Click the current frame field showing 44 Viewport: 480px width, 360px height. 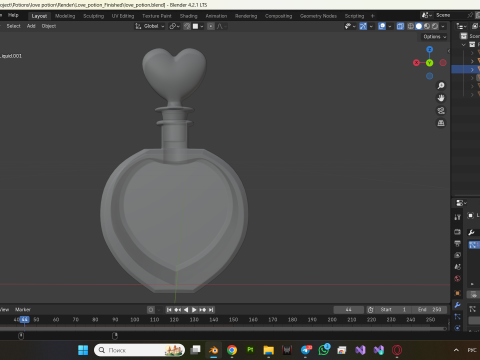pos(349,310)
